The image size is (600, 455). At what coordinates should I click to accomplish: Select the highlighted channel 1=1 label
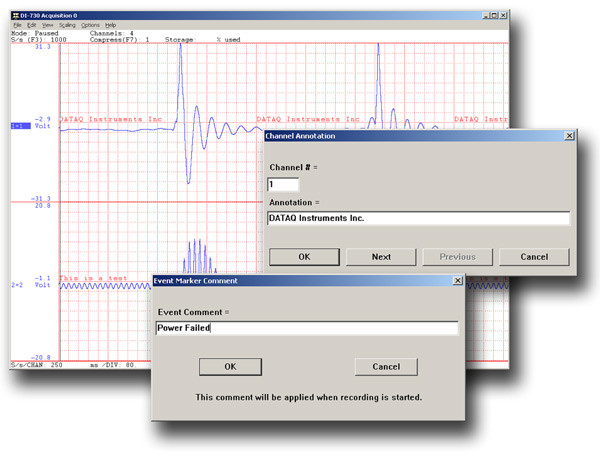click(x=18, y=127)
